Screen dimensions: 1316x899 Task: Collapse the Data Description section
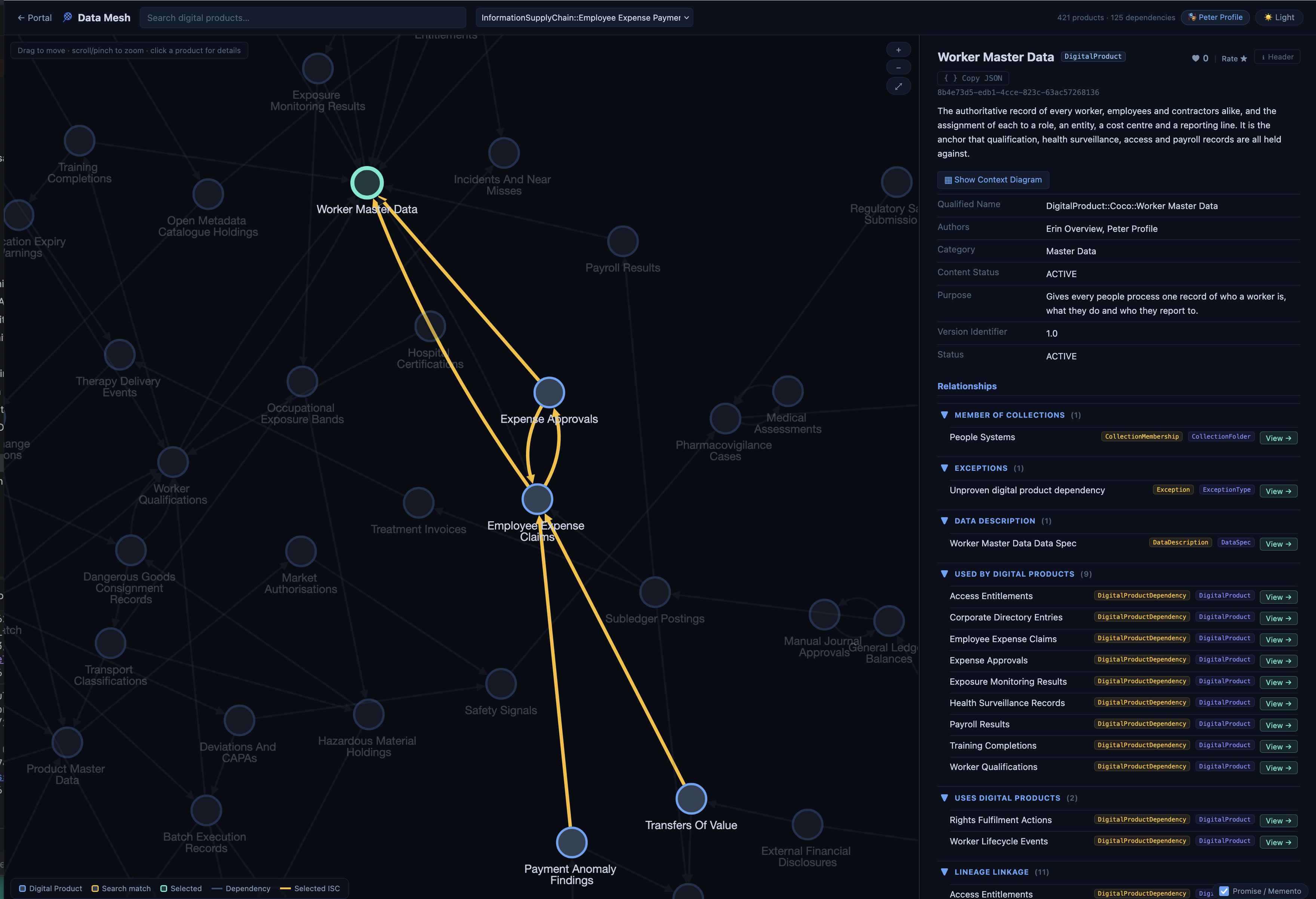click(x=944, y=521)
